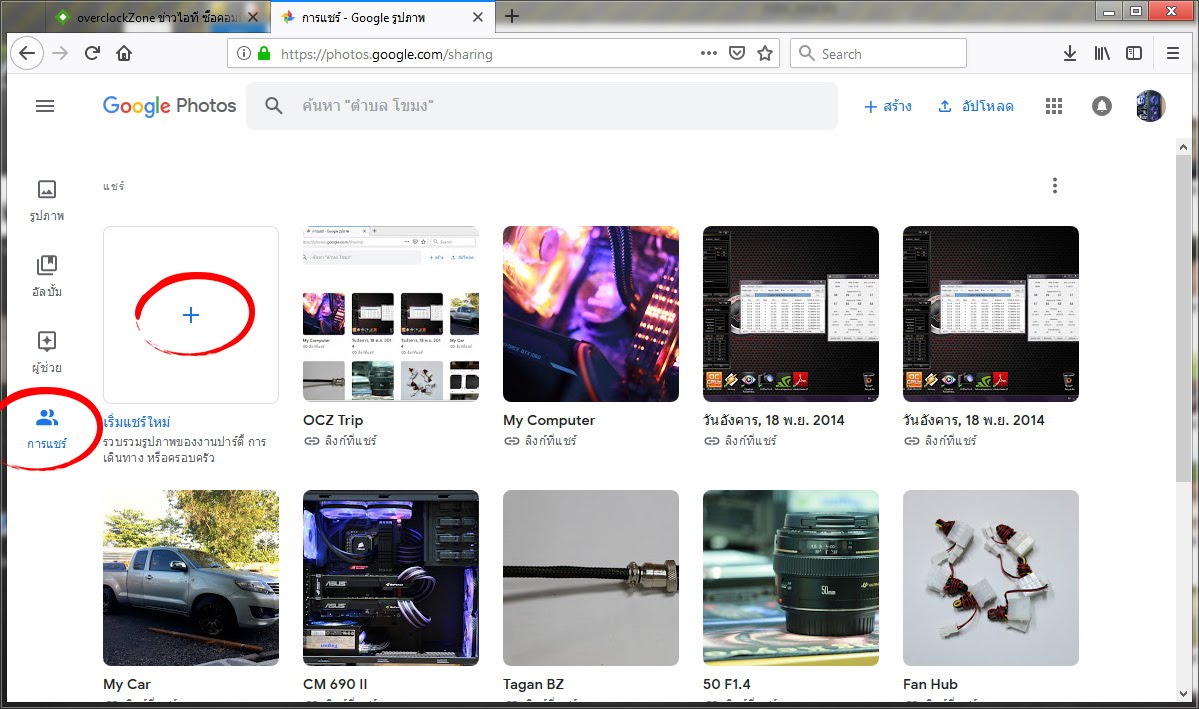The image size is (1199, 709).
Task: Click the Upload (อัปโหลด) button
Action: pyautogui.click(x=975, y=106)
